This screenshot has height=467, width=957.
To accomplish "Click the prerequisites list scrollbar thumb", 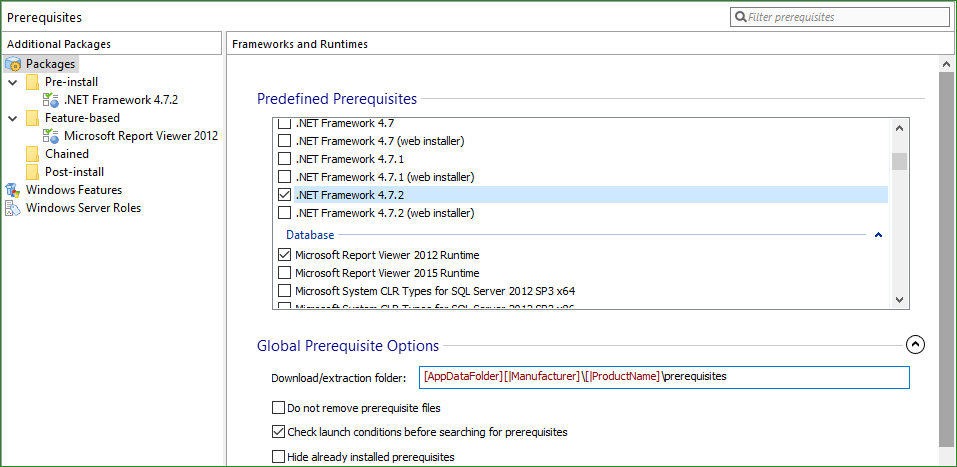I will click(899, 162).
